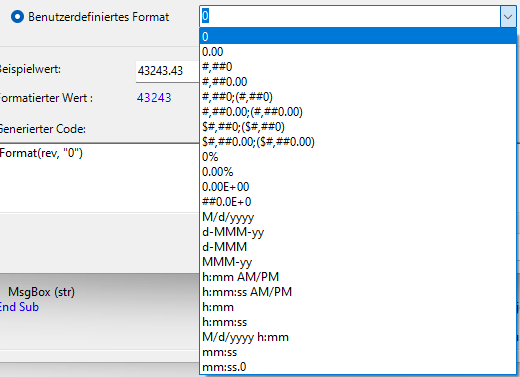Image resolution: width=520 pixels, height=377 pixels.
Task: Click the MsgBox (str) code line
Action: (x=41, y=292)
